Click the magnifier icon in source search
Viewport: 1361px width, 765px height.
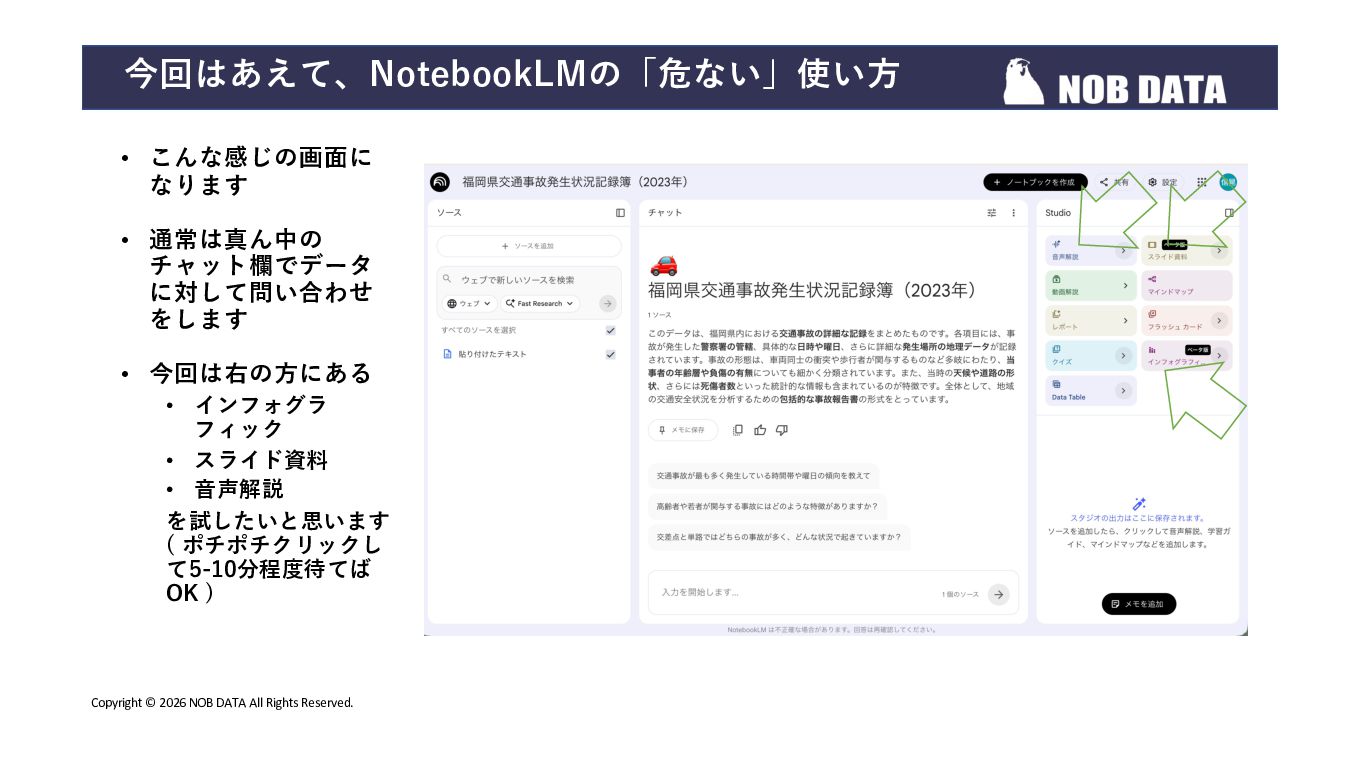[447, 279]
